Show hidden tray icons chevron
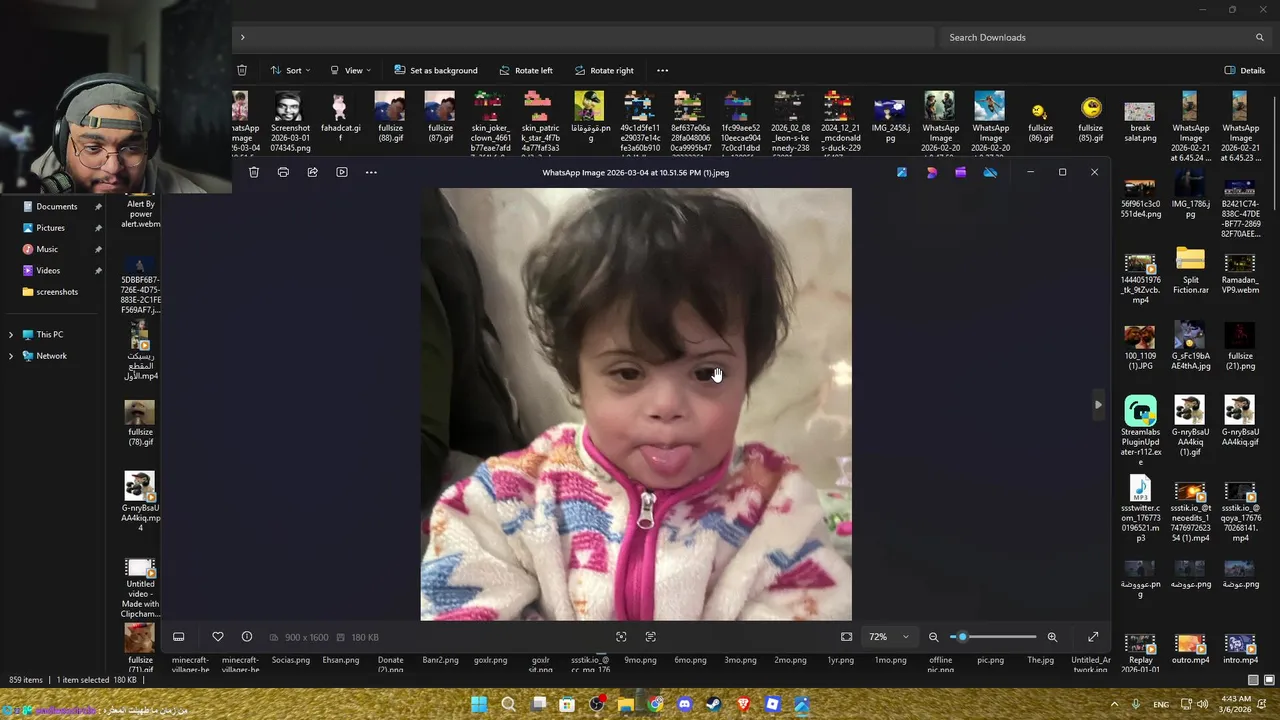 coord(1116,704)
